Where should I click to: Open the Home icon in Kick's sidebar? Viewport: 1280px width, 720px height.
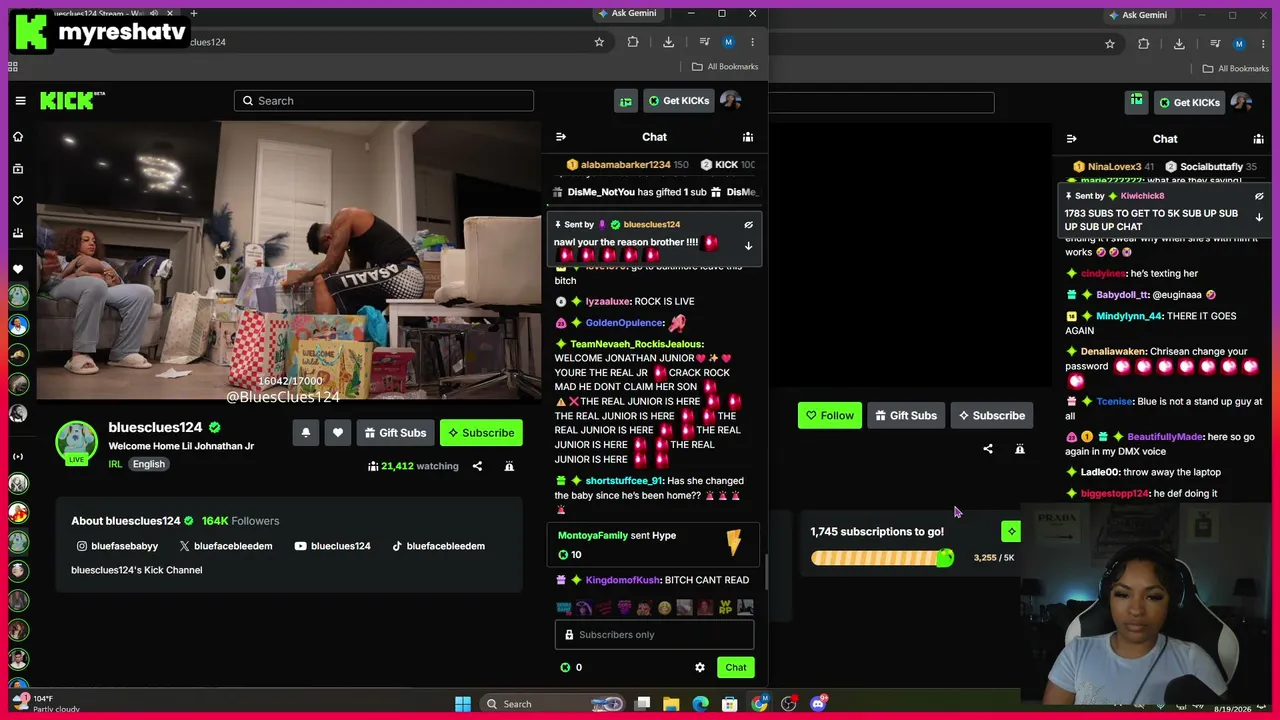pos(18,137)
